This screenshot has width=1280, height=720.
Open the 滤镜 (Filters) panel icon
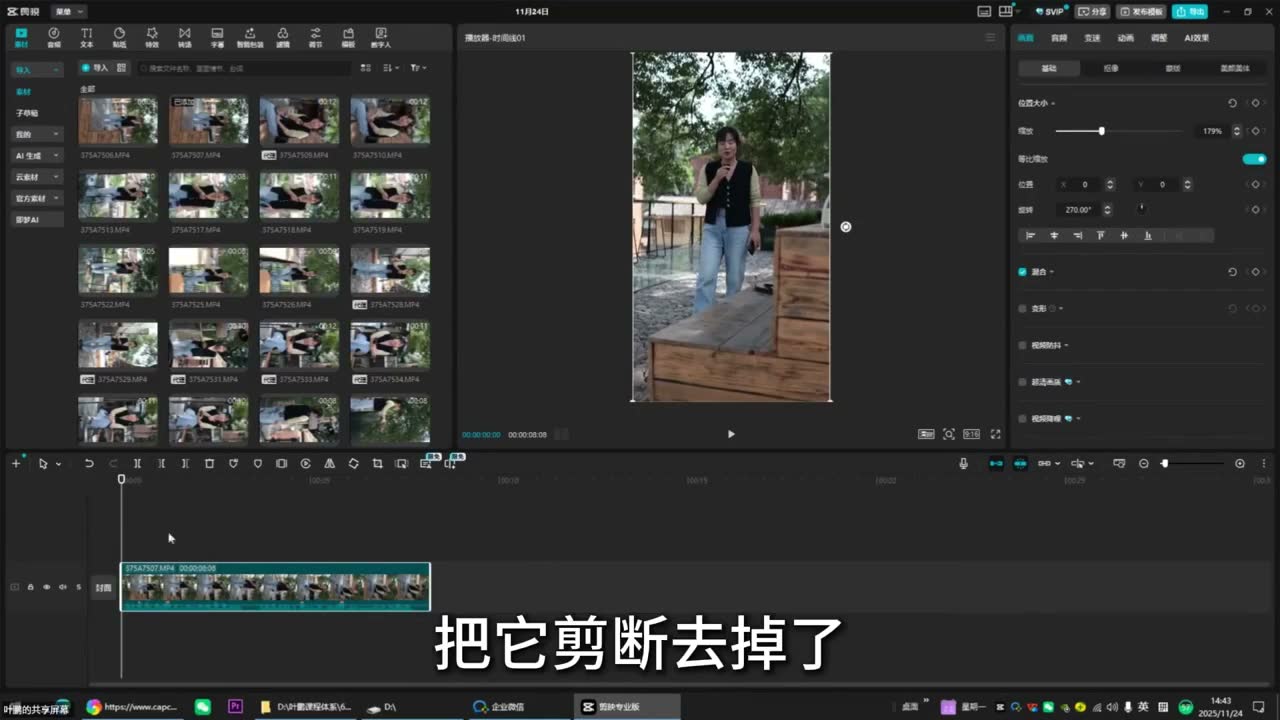tap(283, 38)
